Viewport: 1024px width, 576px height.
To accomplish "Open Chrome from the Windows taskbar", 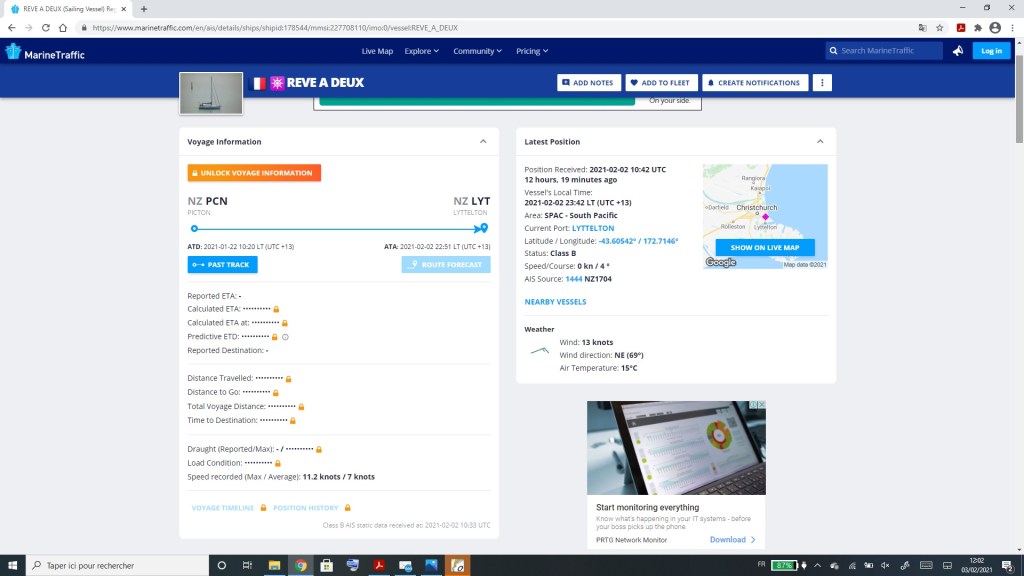I will point(300,566).
